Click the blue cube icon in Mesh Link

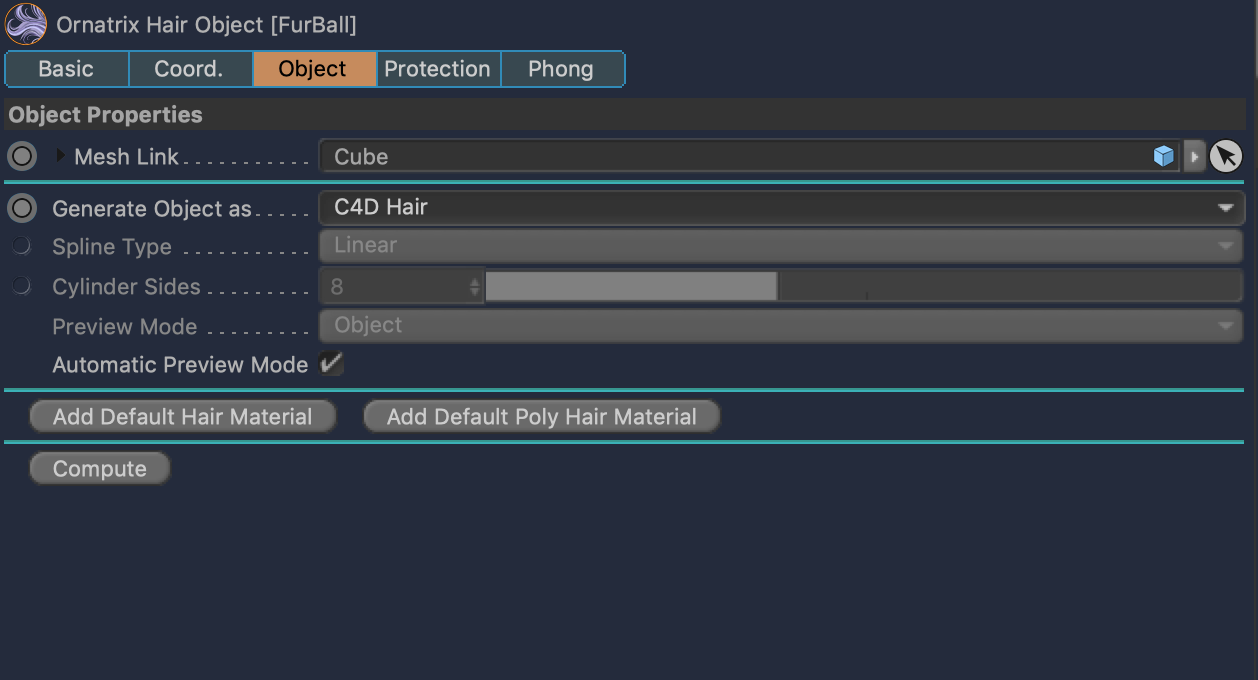pyautogui.click(x=1163, y=157)
